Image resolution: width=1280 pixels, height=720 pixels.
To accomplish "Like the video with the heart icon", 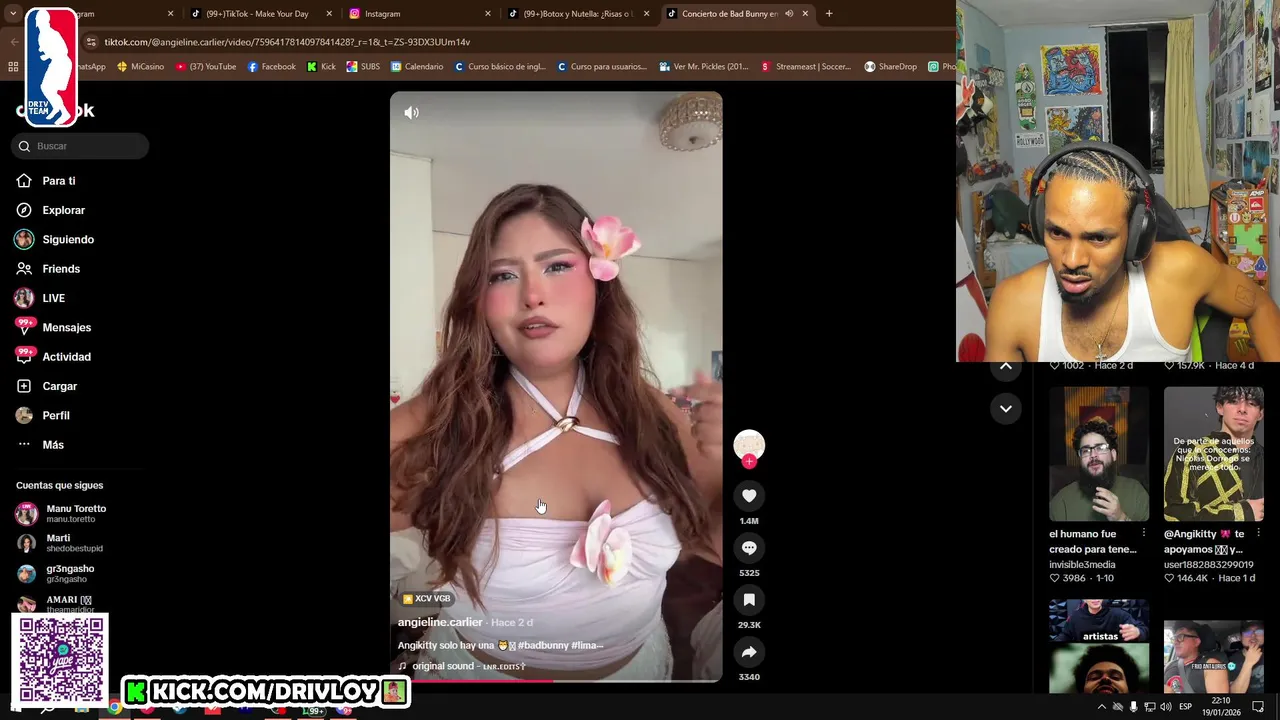I will (x=749, y=496).
